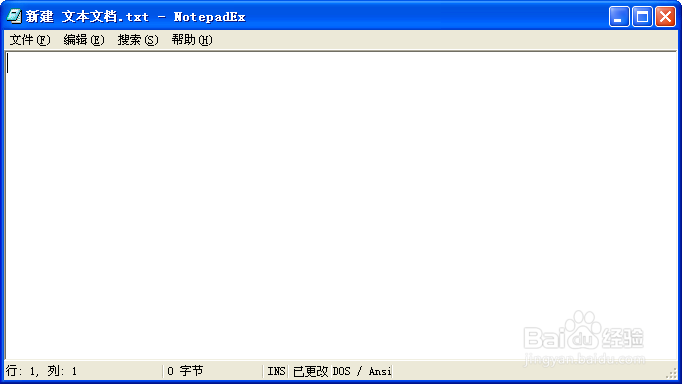Viewport: 682px width, 384px height.
Task: Open the 文件(F) menu
Action: point(30,40)
